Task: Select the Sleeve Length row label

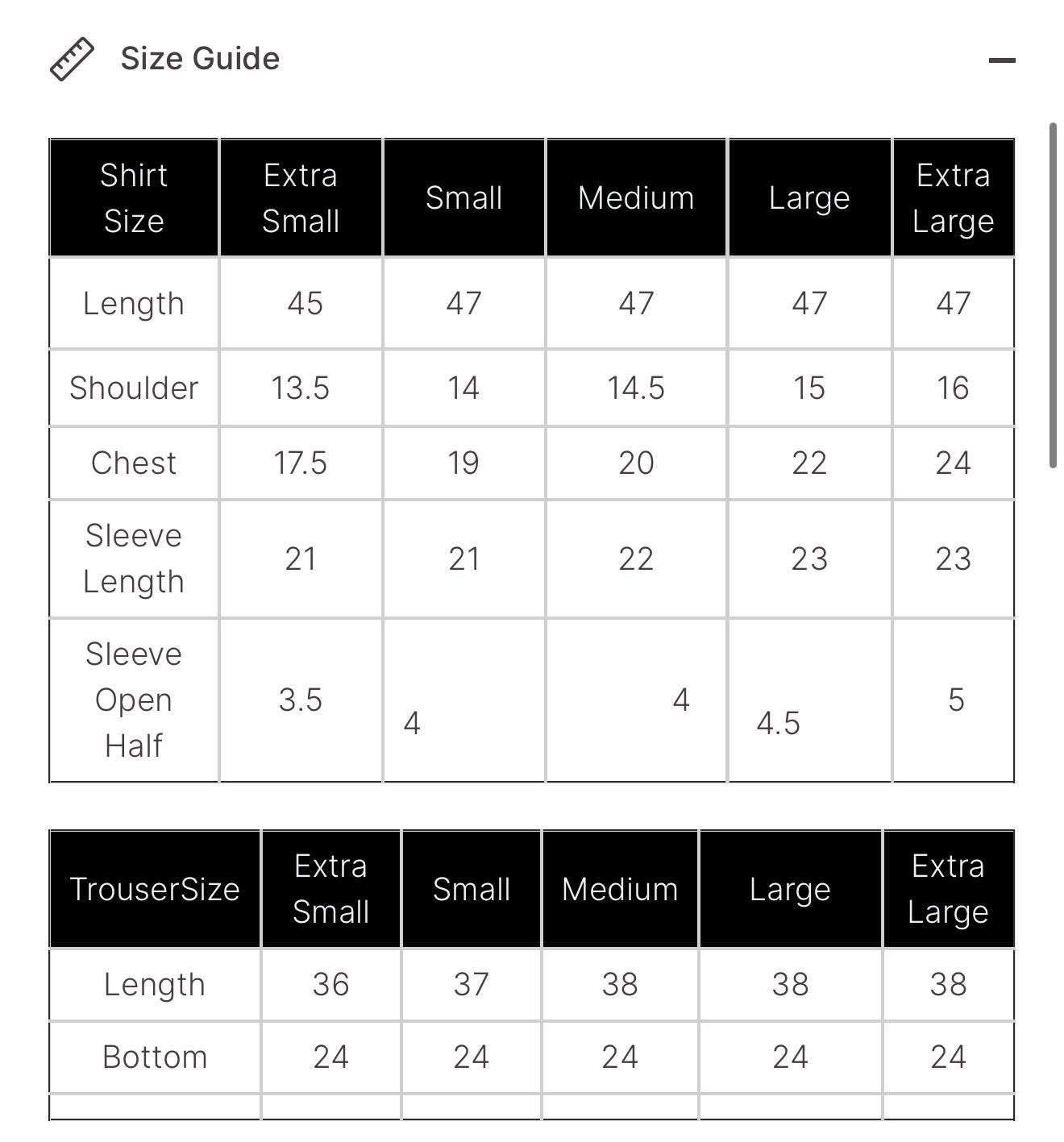Action: coord(134,559)
